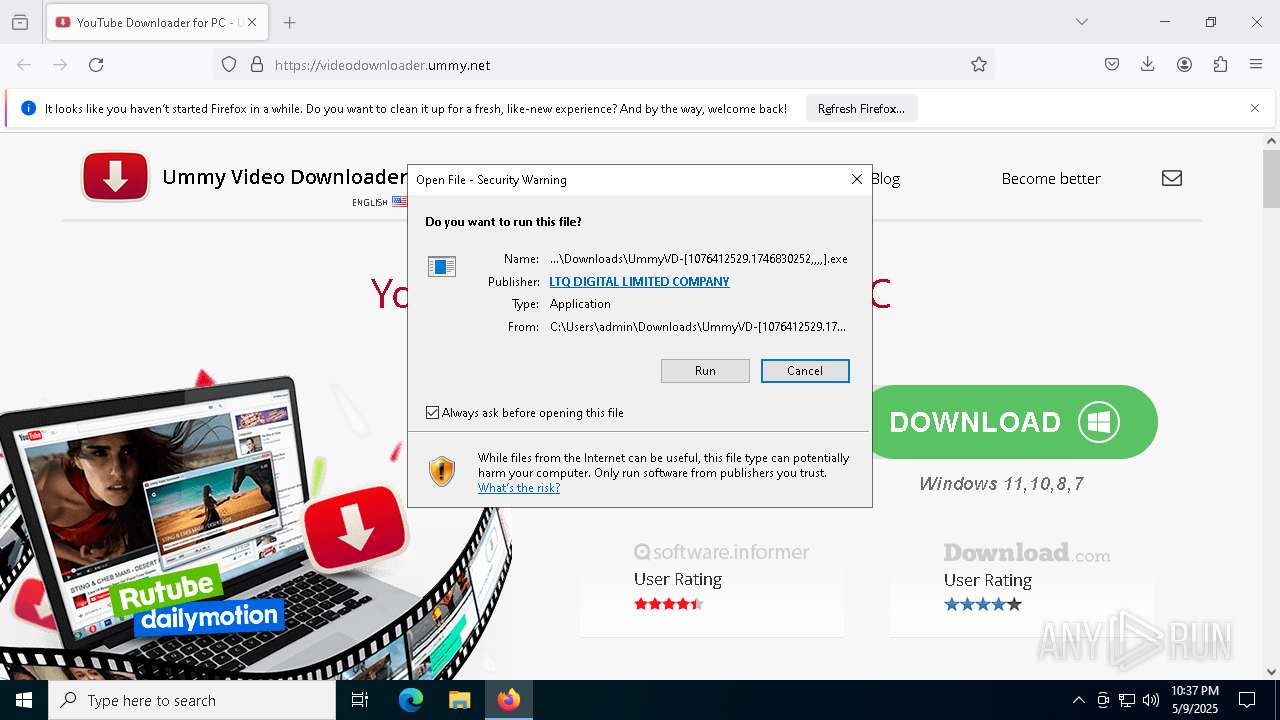
Task: Dismiss the Firefox notification bar
Action: pos(1255,108)
